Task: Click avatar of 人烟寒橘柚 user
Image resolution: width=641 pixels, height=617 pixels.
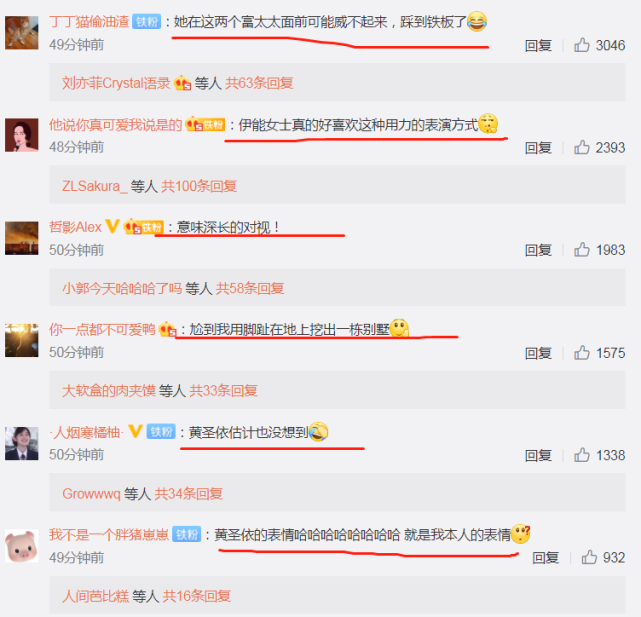Action: pos(22,444)
